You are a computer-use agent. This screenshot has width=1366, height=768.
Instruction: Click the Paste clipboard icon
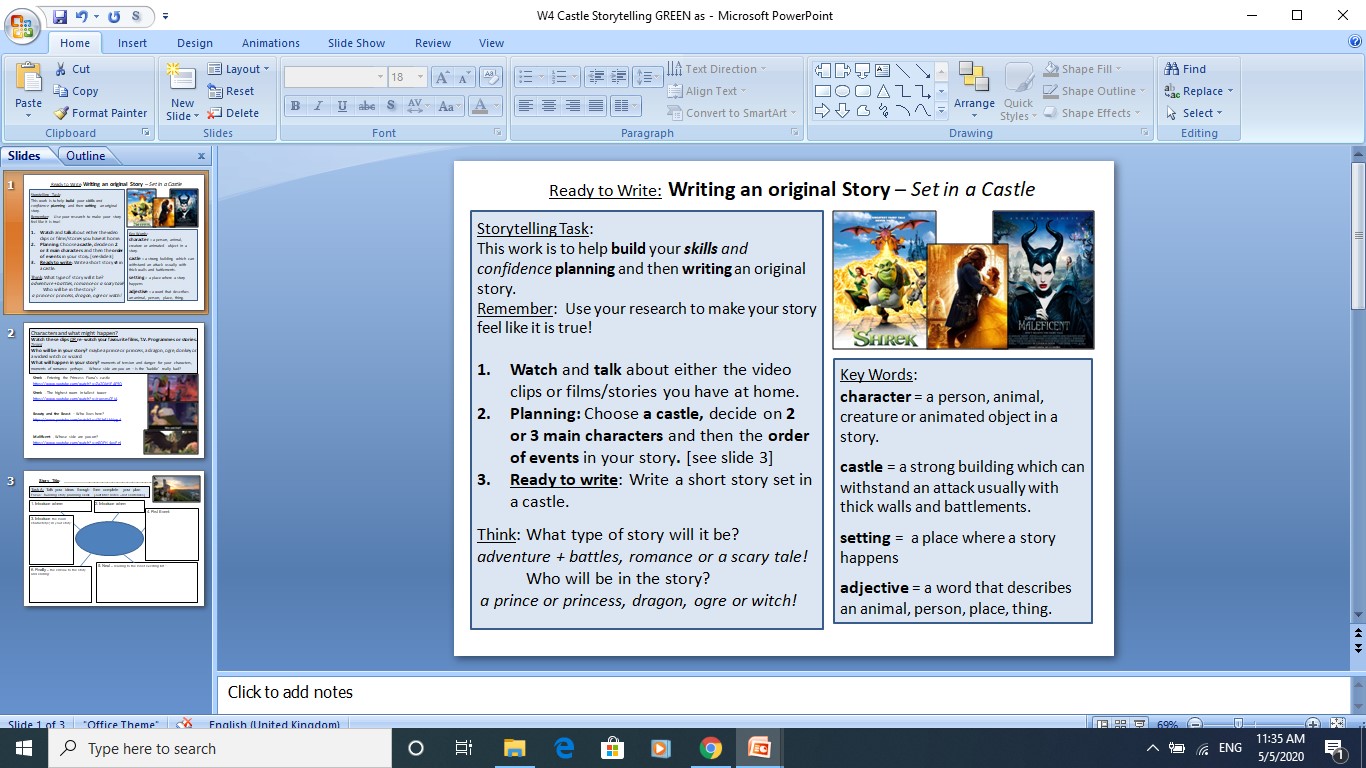coord(29,77)
